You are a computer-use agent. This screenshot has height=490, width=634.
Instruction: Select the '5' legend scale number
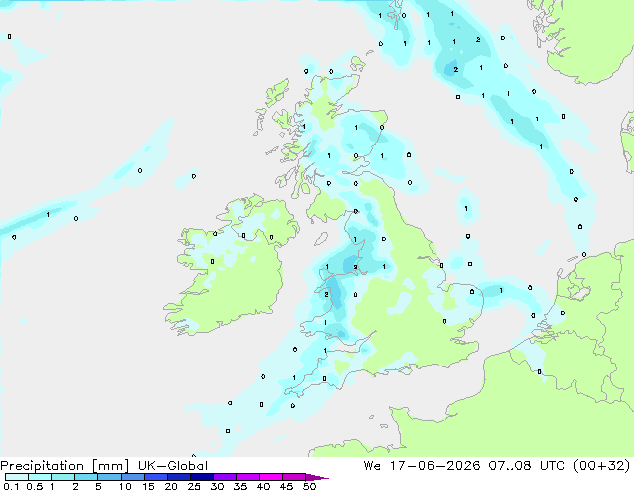pos(98,486)
